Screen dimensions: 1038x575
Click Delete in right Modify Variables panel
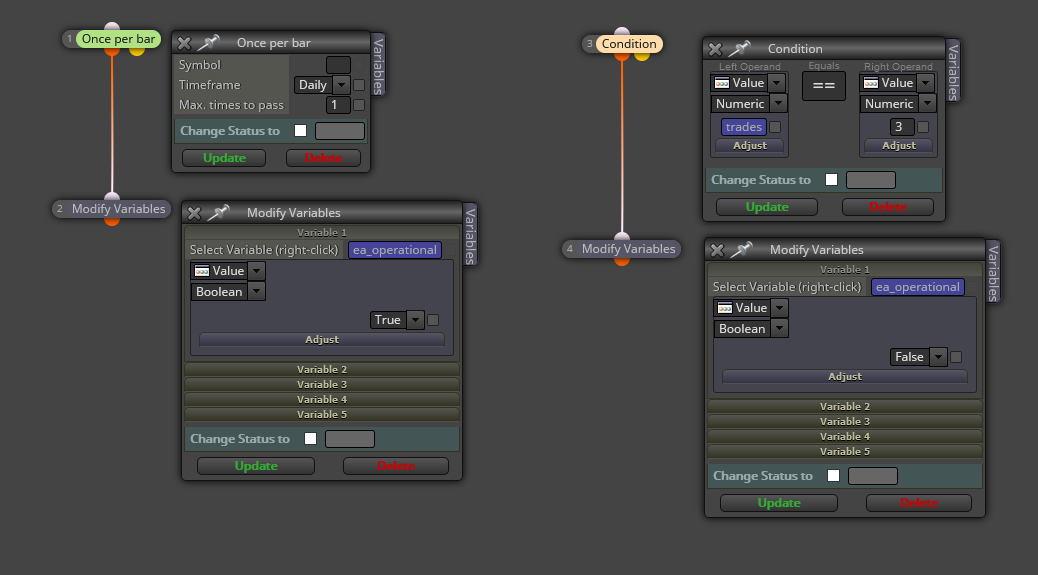click(919, 504)
